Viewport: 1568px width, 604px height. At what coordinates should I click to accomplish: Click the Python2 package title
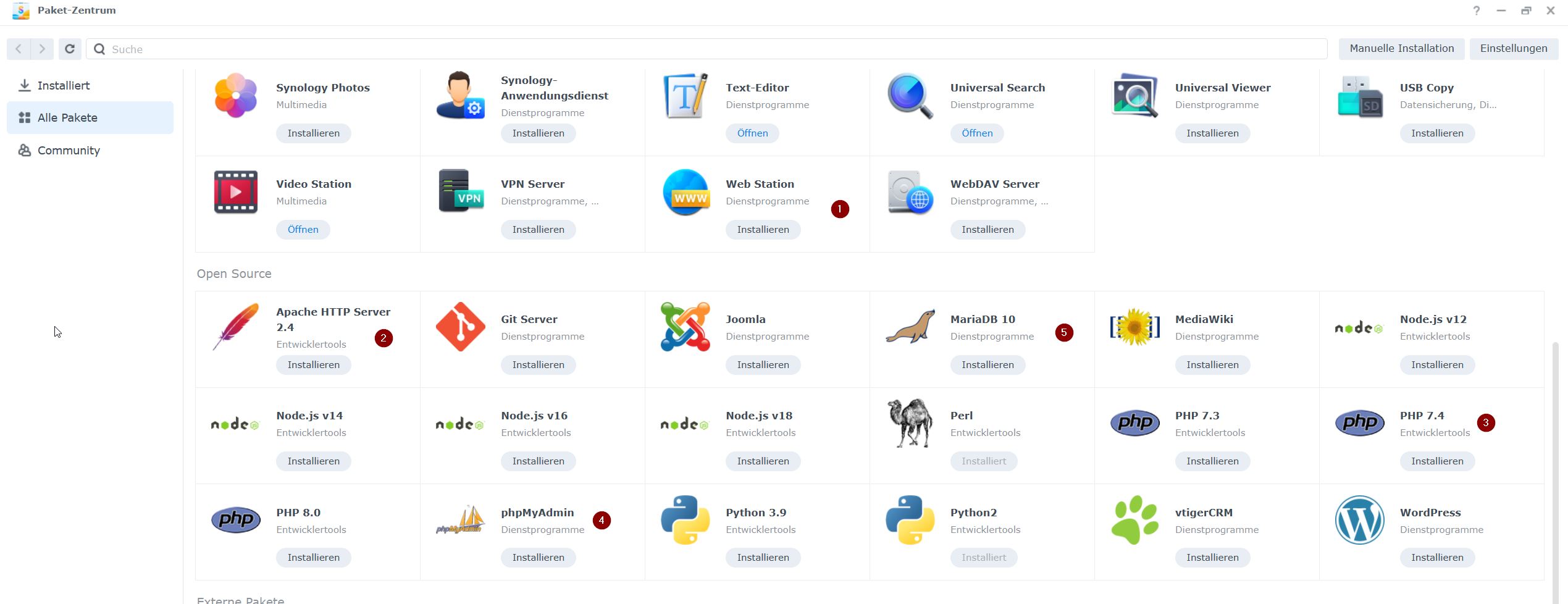974,513
